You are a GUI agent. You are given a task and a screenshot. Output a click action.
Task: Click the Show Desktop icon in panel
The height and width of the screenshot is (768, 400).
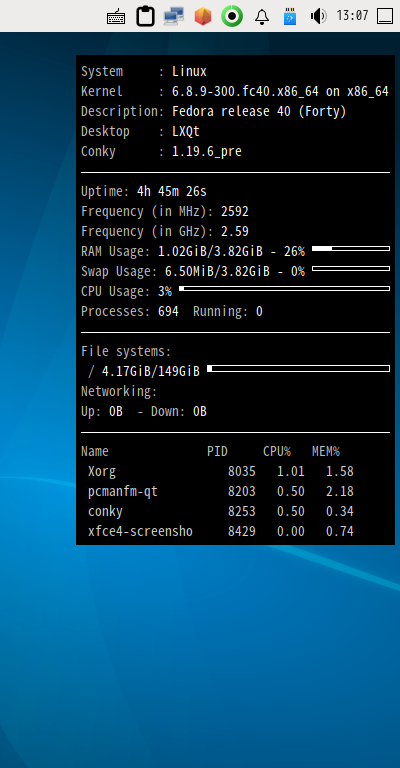tap(385, 16)
